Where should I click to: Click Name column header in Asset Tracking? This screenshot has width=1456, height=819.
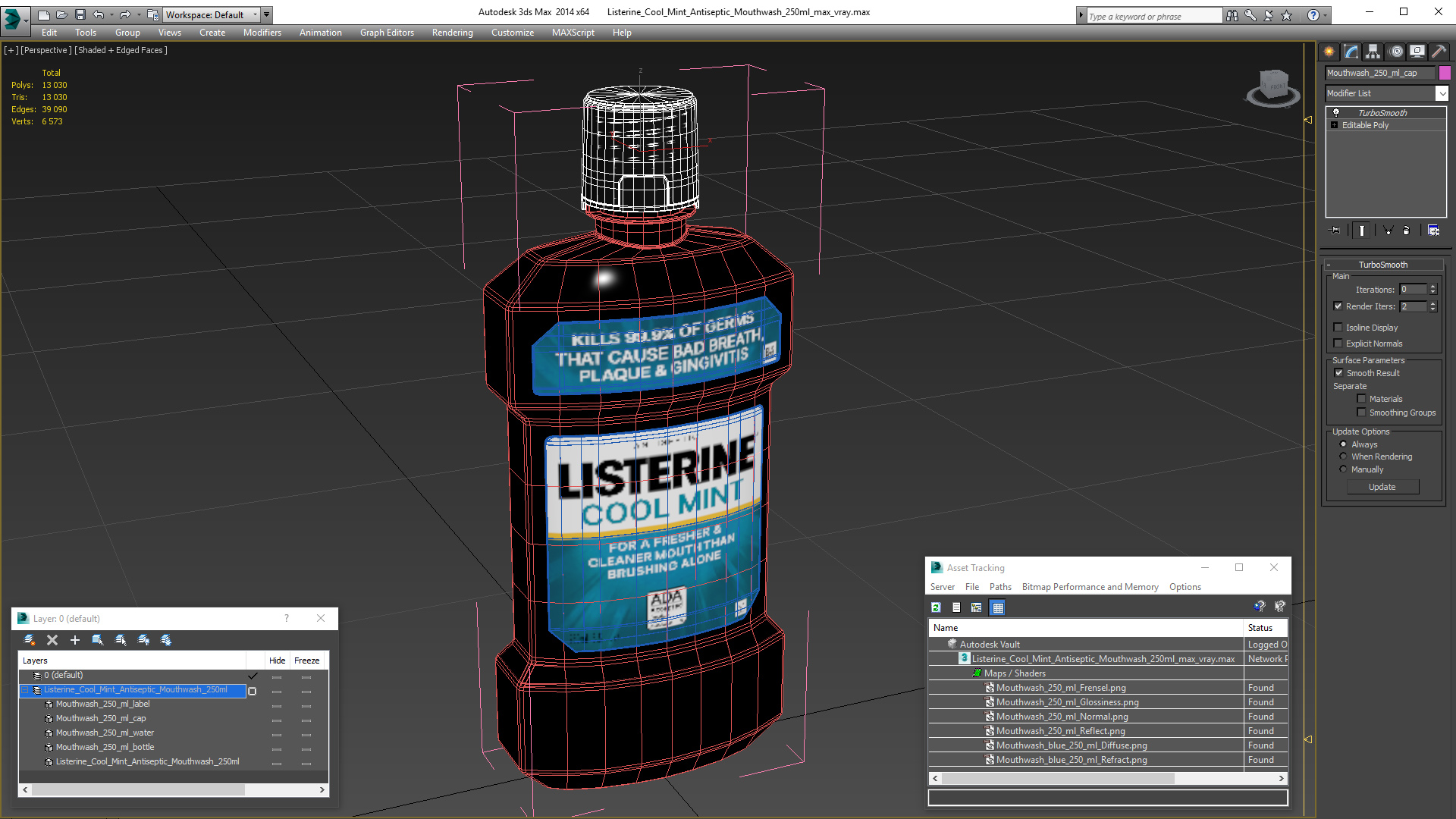pos(1086,628)
